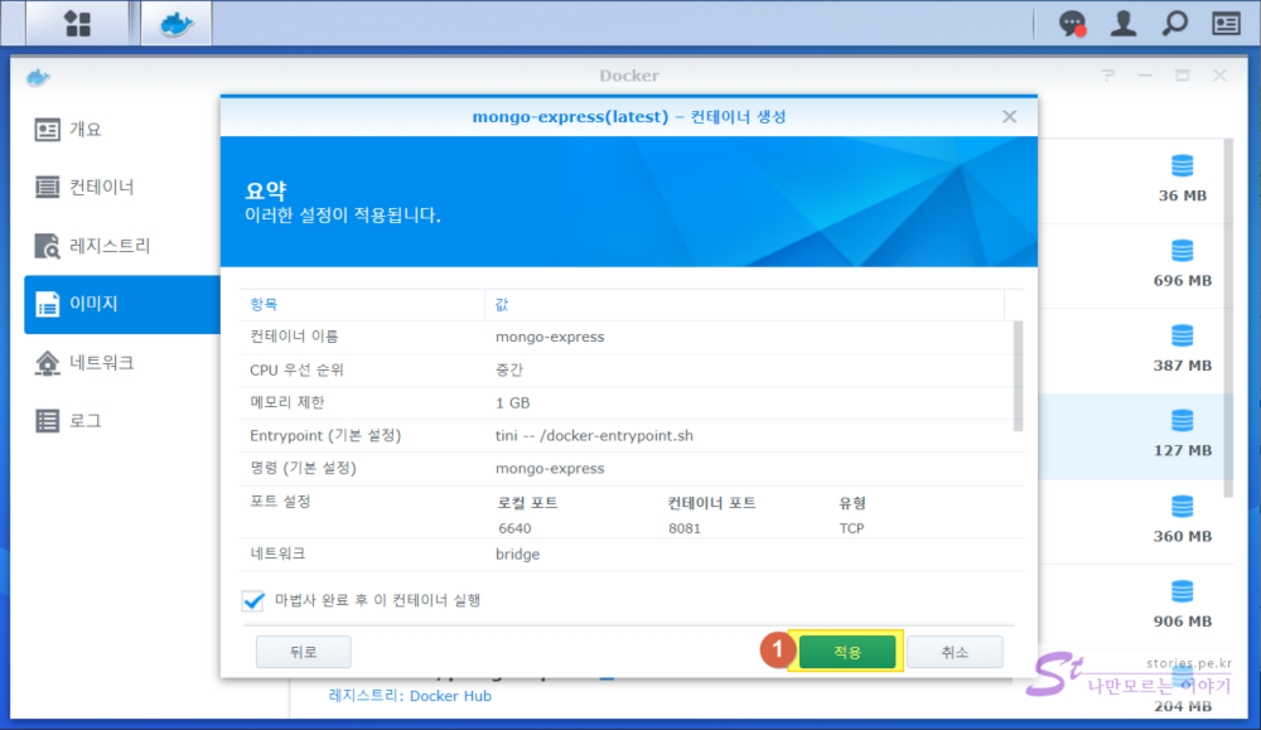This screenshot has width=1261, height=730.
Task: Switch to the 컨테이너 tab
Action: tap(101, 187)
